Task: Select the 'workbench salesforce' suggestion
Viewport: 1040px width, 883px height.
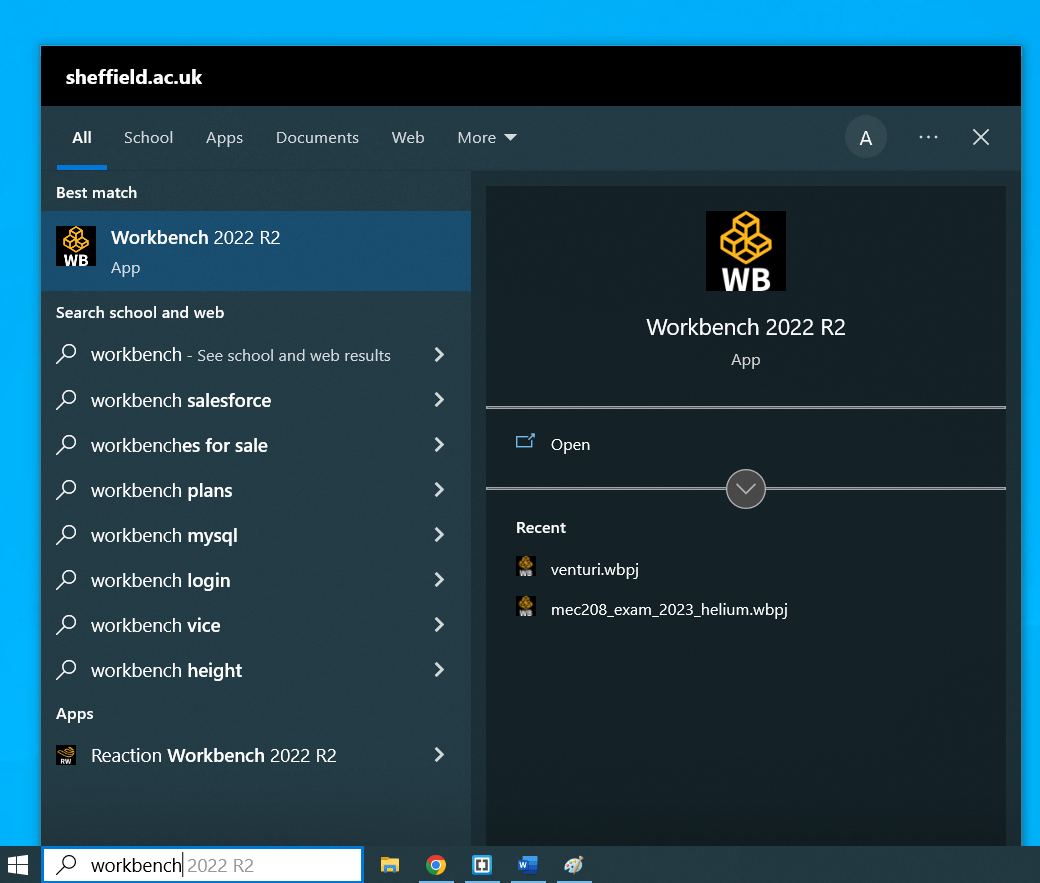Action: tap(181, 400)
